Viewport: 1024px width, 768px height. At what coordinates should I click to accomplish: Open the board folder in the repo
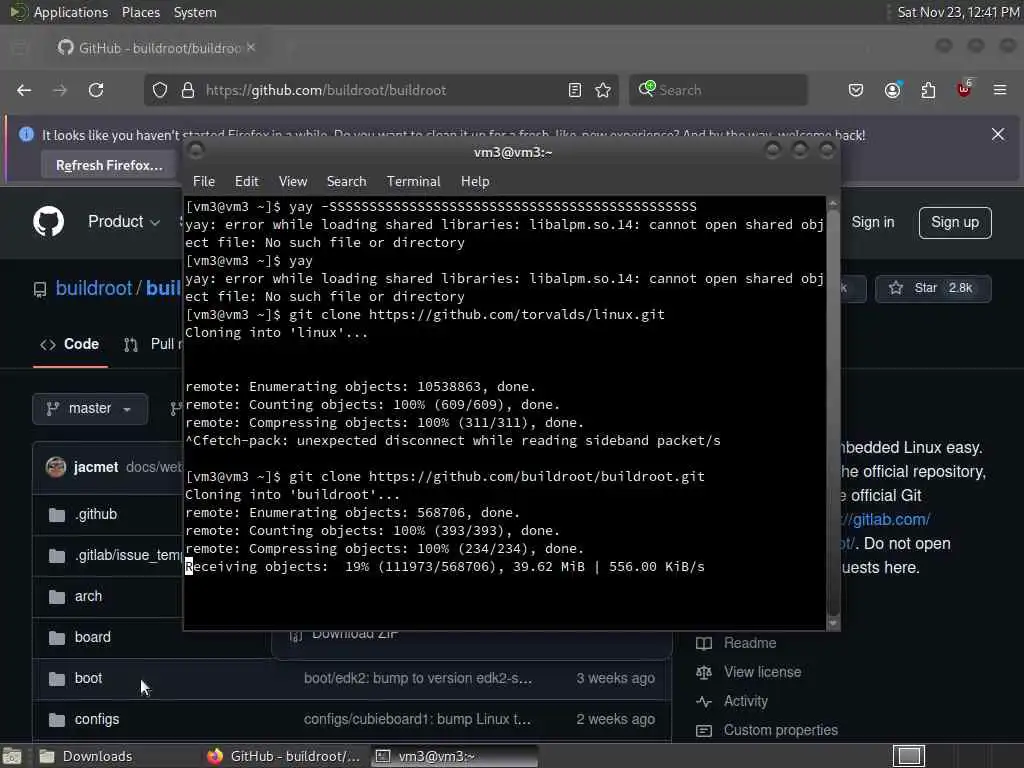pyautogui.click(x=93, y=637)
